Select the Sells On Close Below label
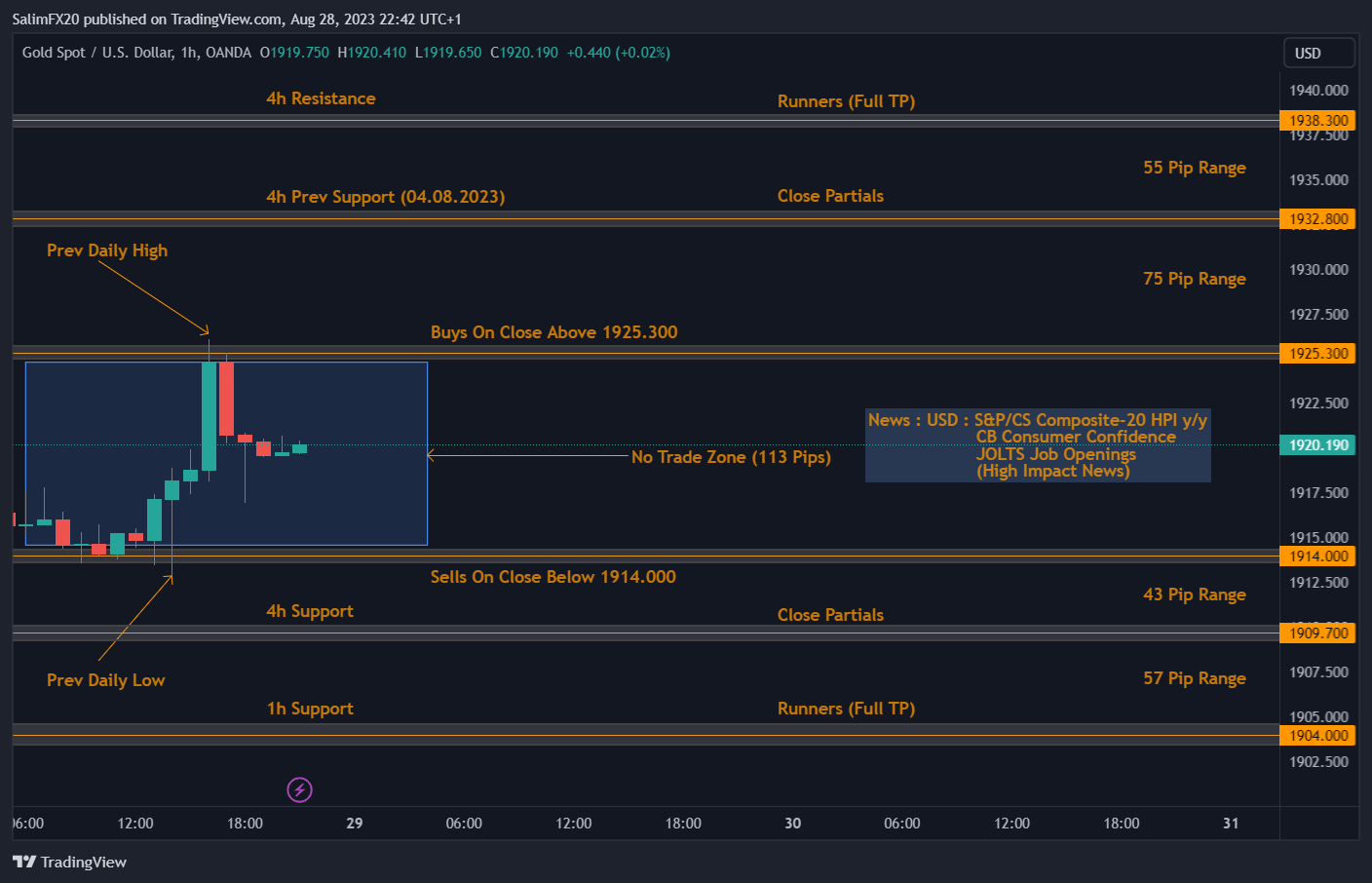The width and height of the screenshot is (1372, 883). [x=553, y=577]
